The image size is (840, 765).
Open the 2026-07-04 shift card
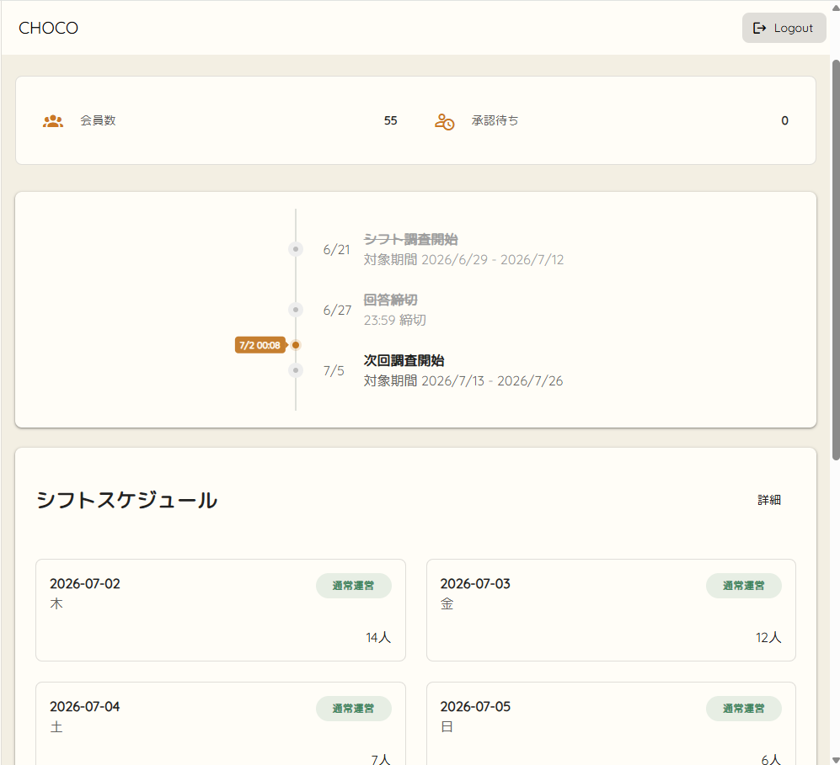(221, 723)
